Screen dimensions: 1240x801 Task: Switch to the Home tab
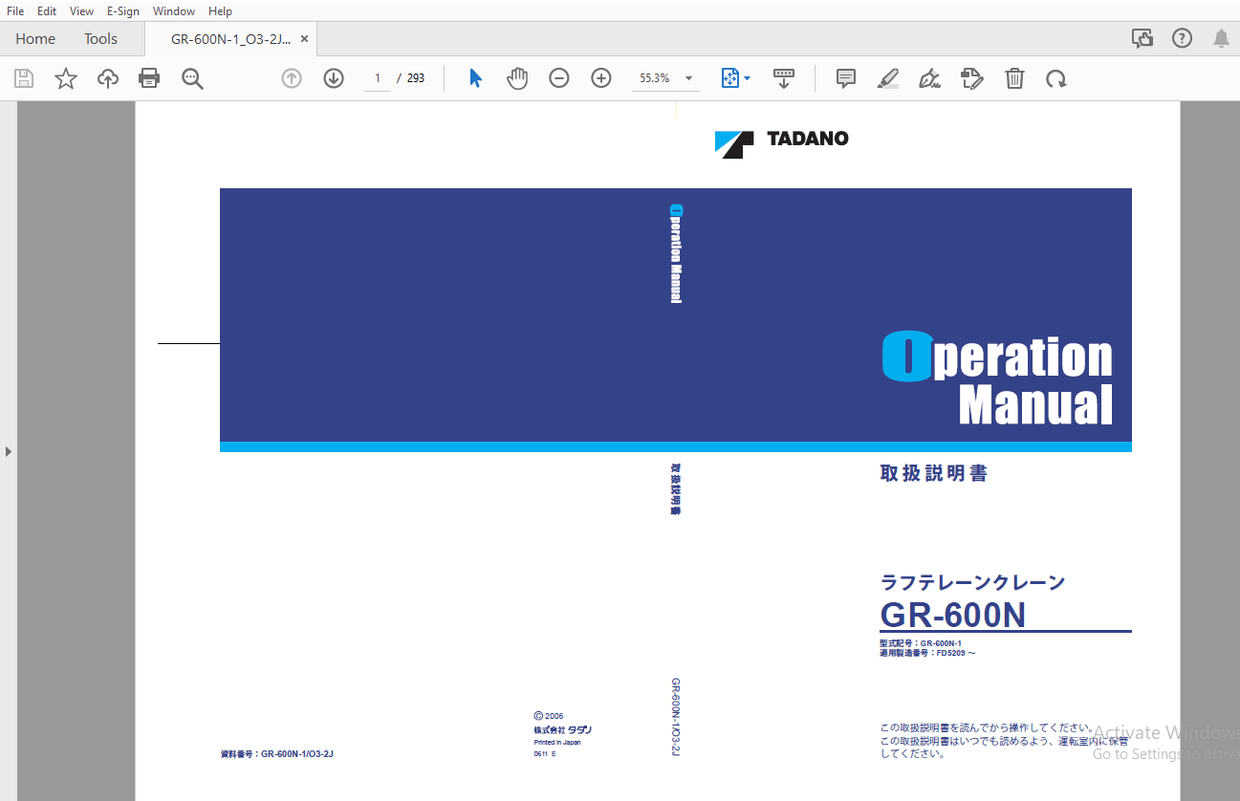35,38
